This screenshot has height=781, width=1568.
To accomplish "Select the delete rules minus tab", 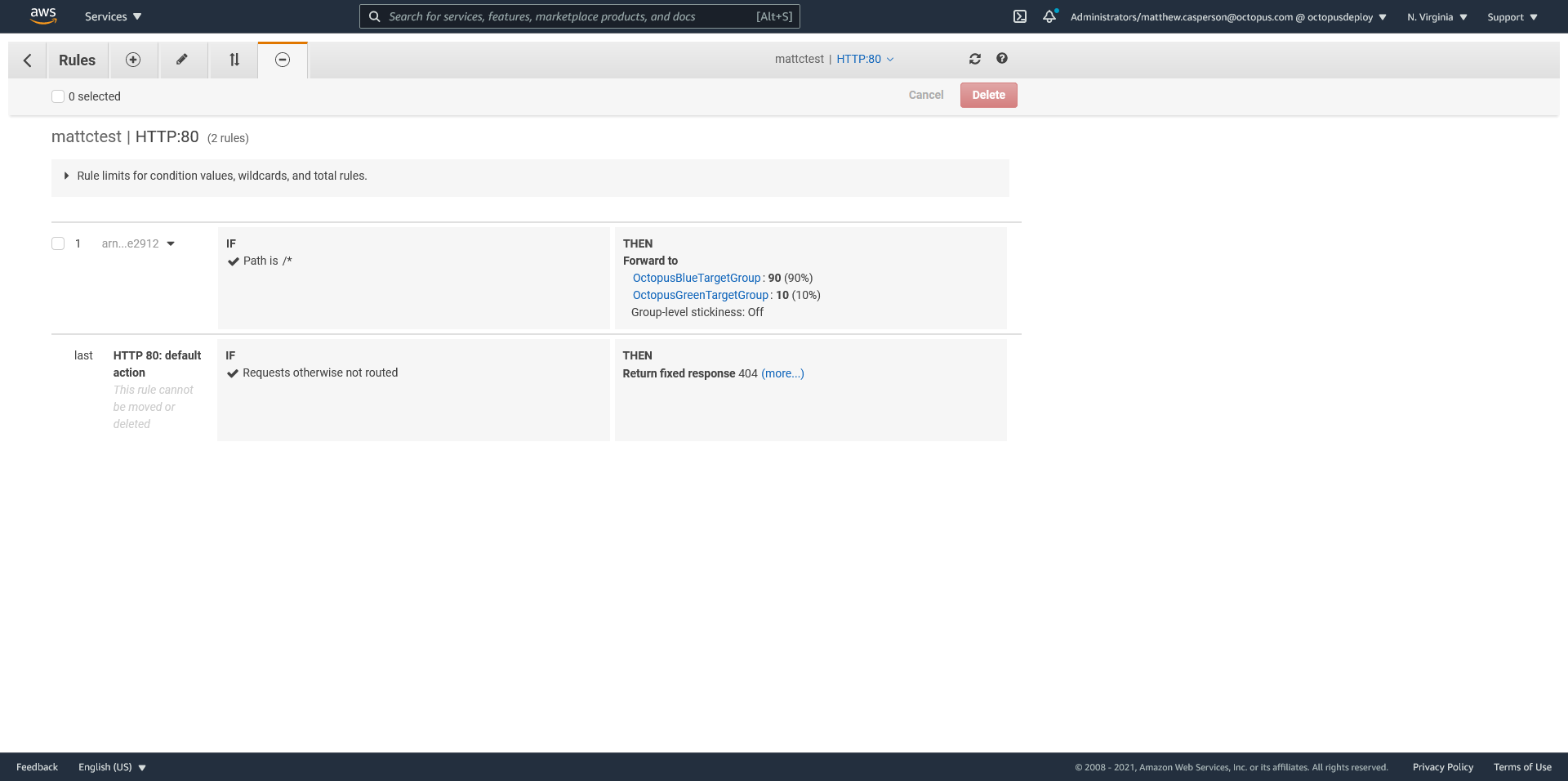I will [283, 60].
